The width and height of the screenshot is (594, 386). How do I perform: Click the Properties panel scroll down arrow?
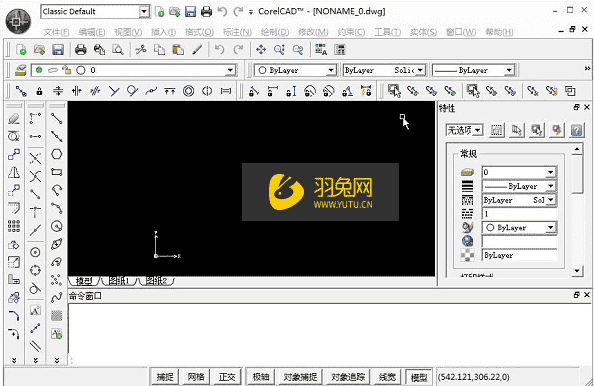click(577, 271)
